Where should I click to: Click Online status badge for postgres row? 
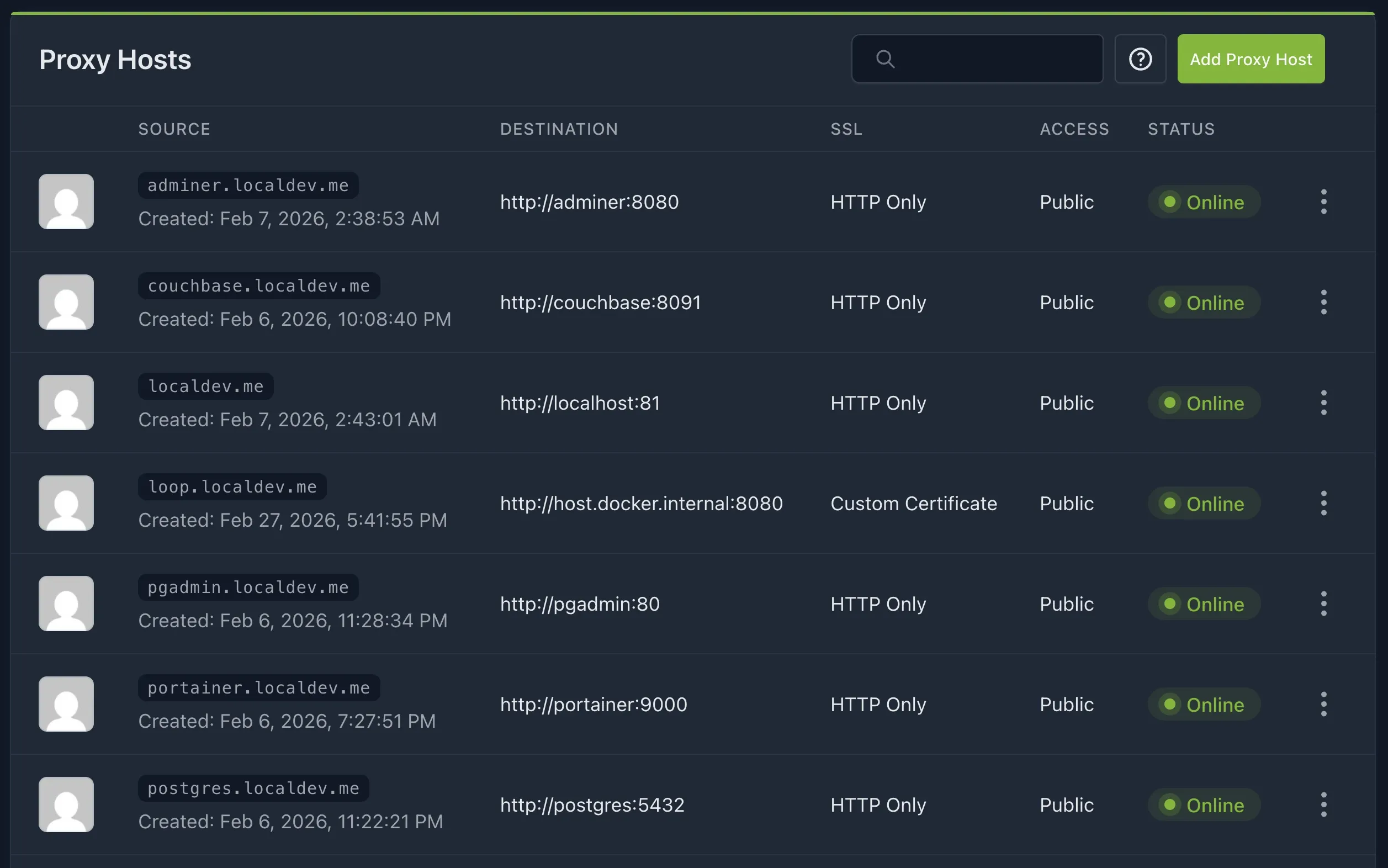click(x=1204, y=805)
